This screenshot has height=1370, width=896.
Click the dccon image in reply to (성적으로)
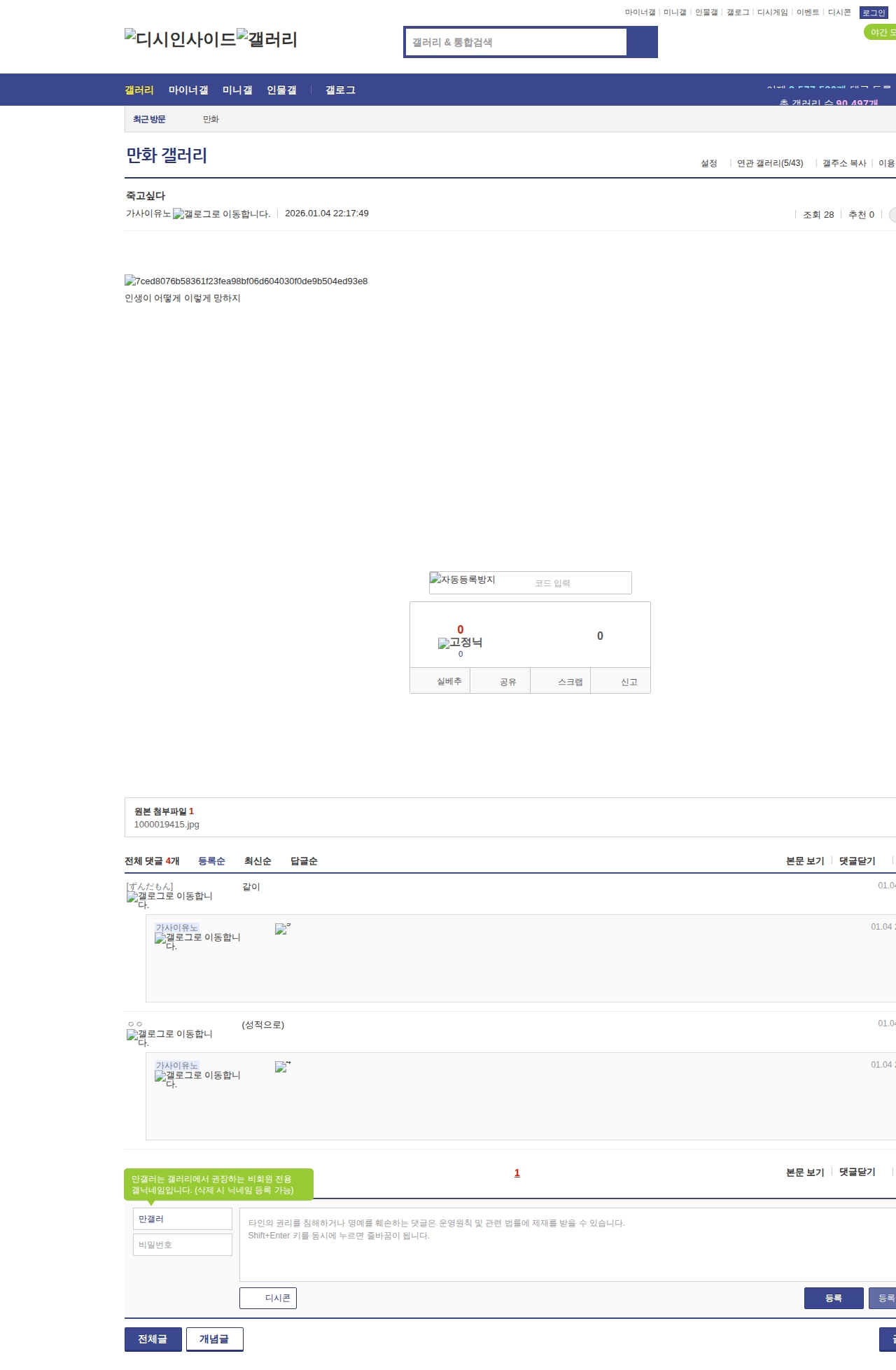tap(283, 1067)
